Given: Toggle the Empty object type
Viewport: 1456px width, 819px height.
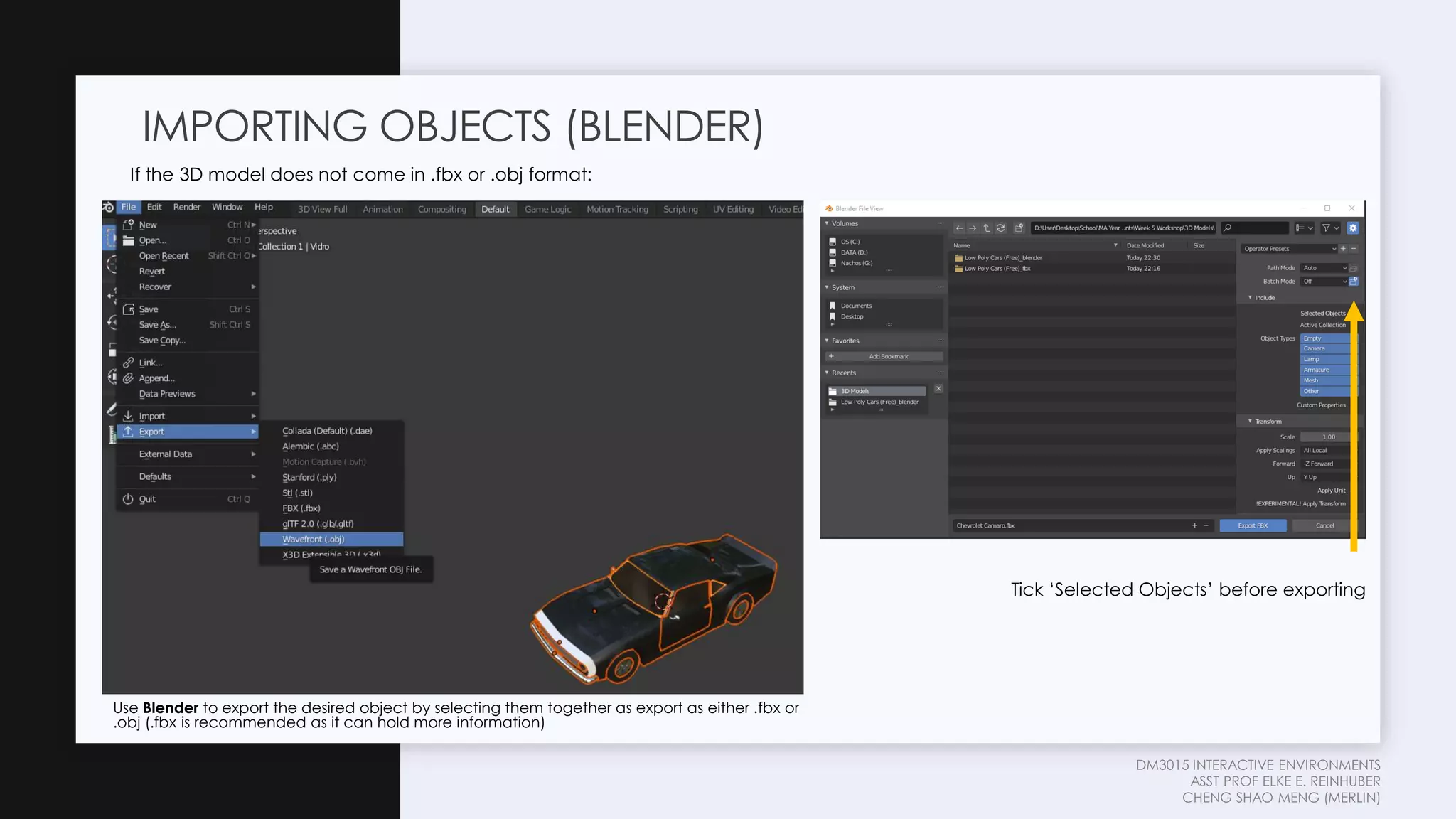Looking at the screenshot, I should [1327, 338].
